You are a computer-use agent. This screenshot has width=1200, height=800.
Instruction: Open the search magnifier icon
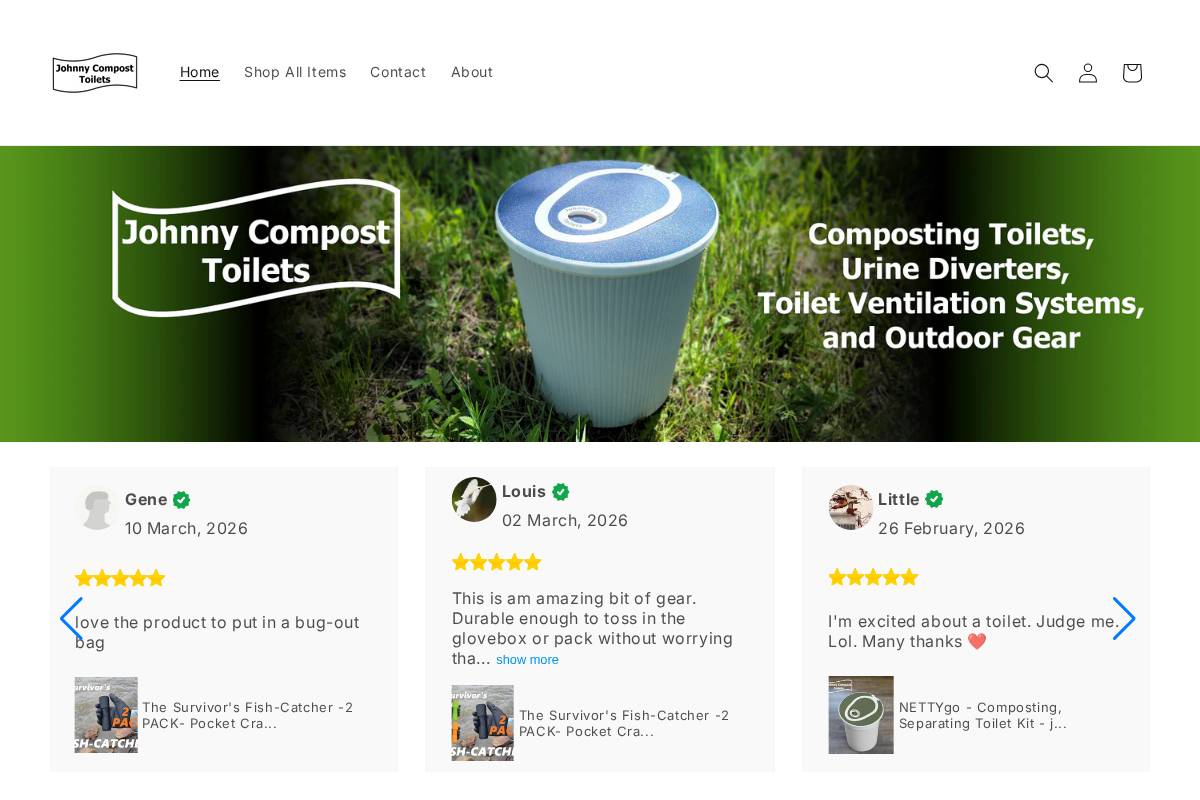pyautogui.click(x=1043, y=72)
